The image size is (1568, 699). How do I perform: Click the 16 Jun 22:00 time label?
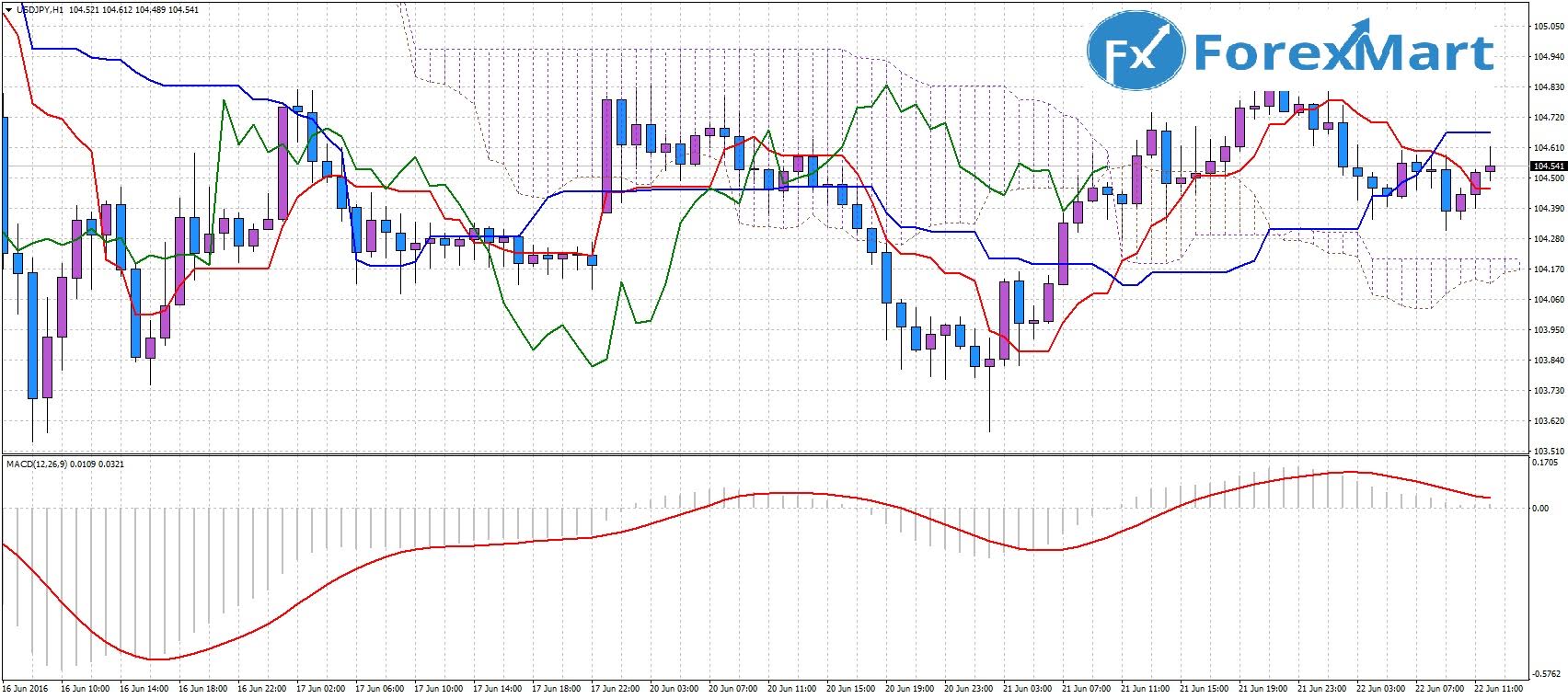pyautogui.click(x=262, y=688)
